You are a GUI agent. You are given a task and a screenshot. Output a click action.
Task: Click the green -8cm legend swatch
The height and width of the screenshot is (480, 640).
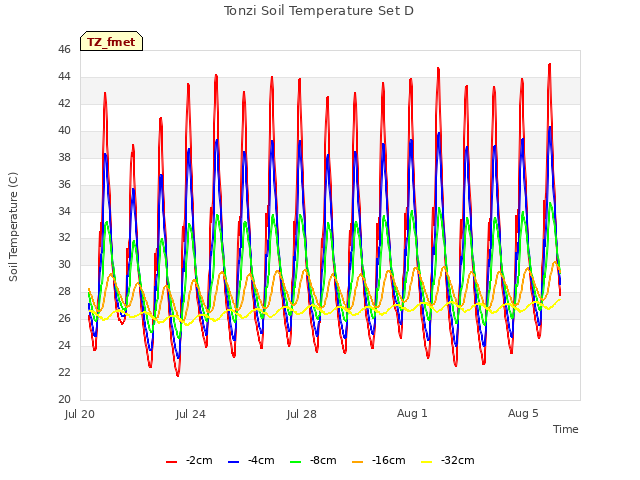pyautogui.click(x=296, y=462)
